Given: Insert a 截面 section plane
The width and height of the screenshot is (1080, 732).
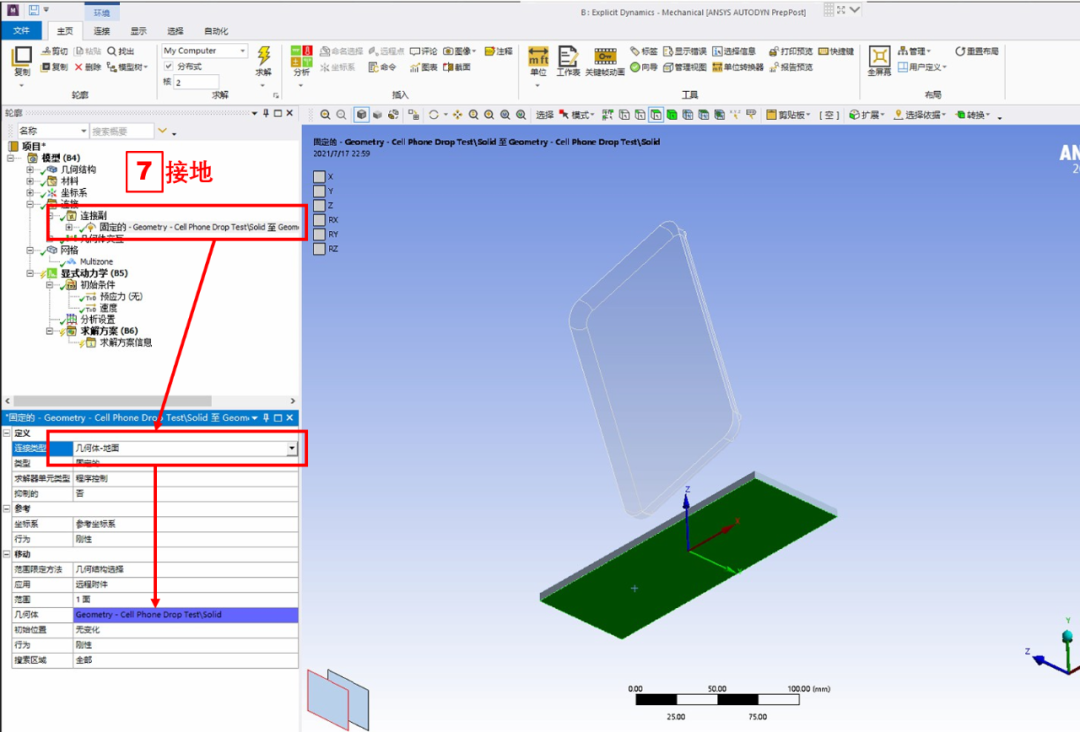Looking at the screenshot, I should [457, 67].
